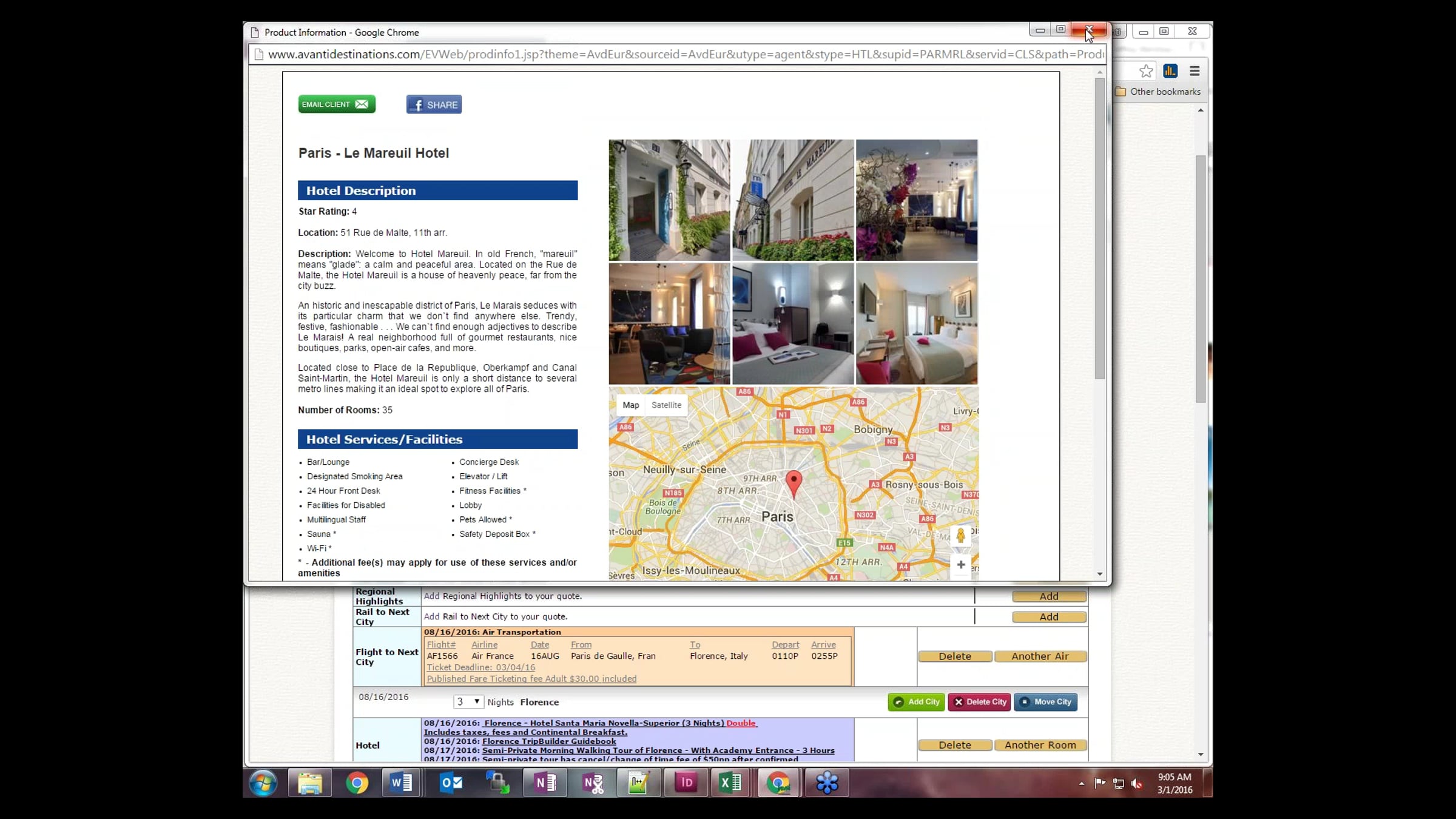Select the Map view tab
This screenshot has height=819, width=1456.
point(630,405)
